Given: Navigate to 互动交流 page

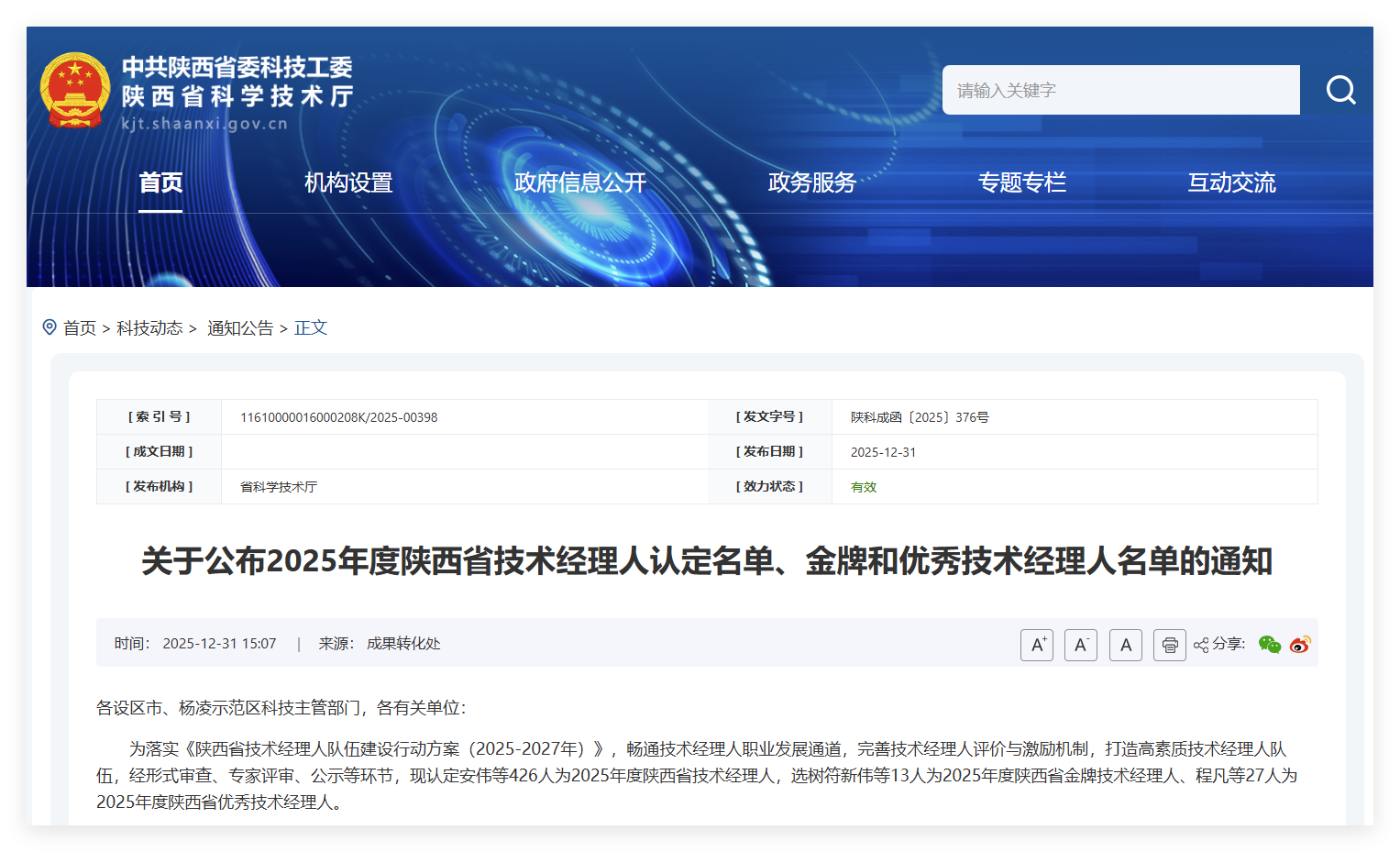Looking at the screenshot, I should tap(1231, 183).
